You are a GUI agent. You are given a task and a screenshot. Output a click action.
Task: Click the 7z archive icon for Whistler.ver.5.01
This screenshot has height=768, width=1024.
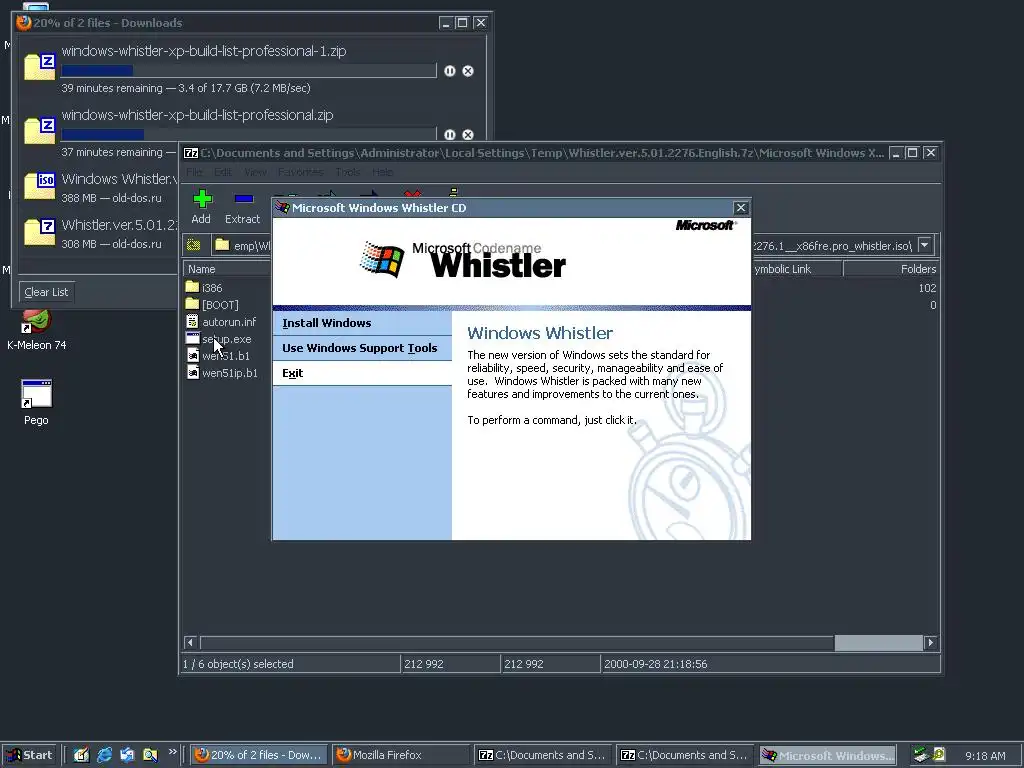40,232
